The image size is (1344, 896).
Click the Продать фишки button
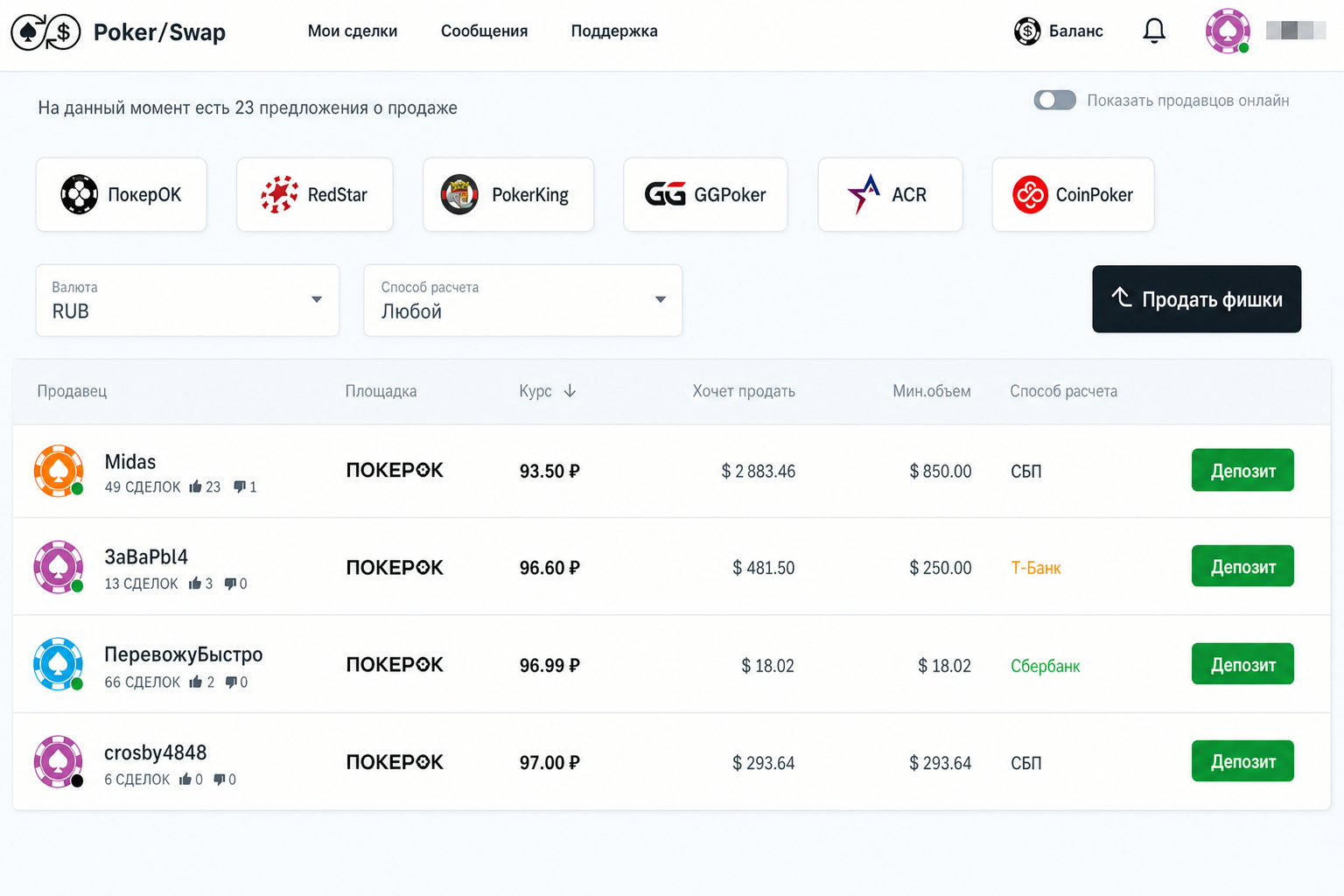tap(1196, 299)
